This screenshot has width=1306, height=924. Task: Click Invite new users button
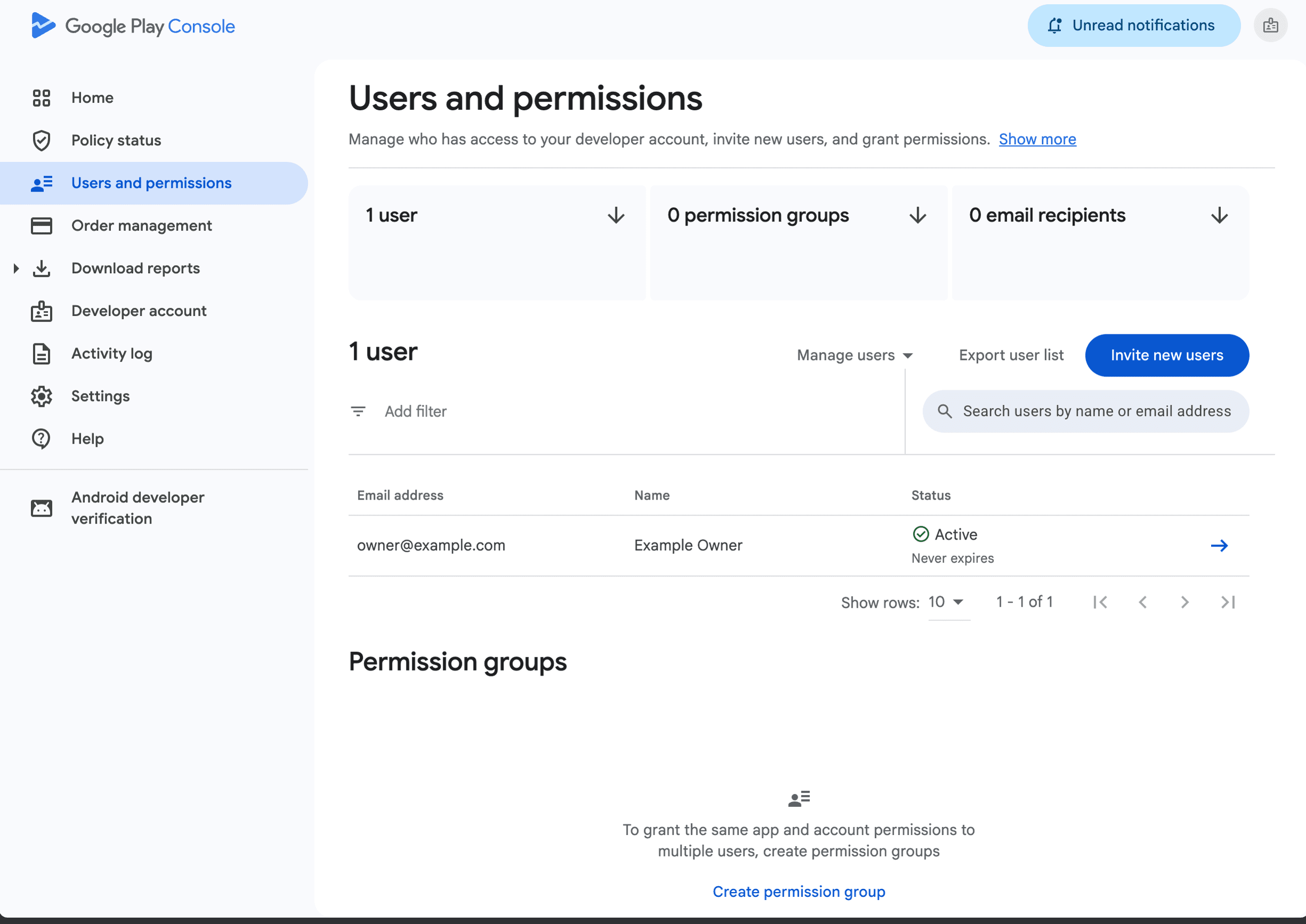click(1166, 355)
